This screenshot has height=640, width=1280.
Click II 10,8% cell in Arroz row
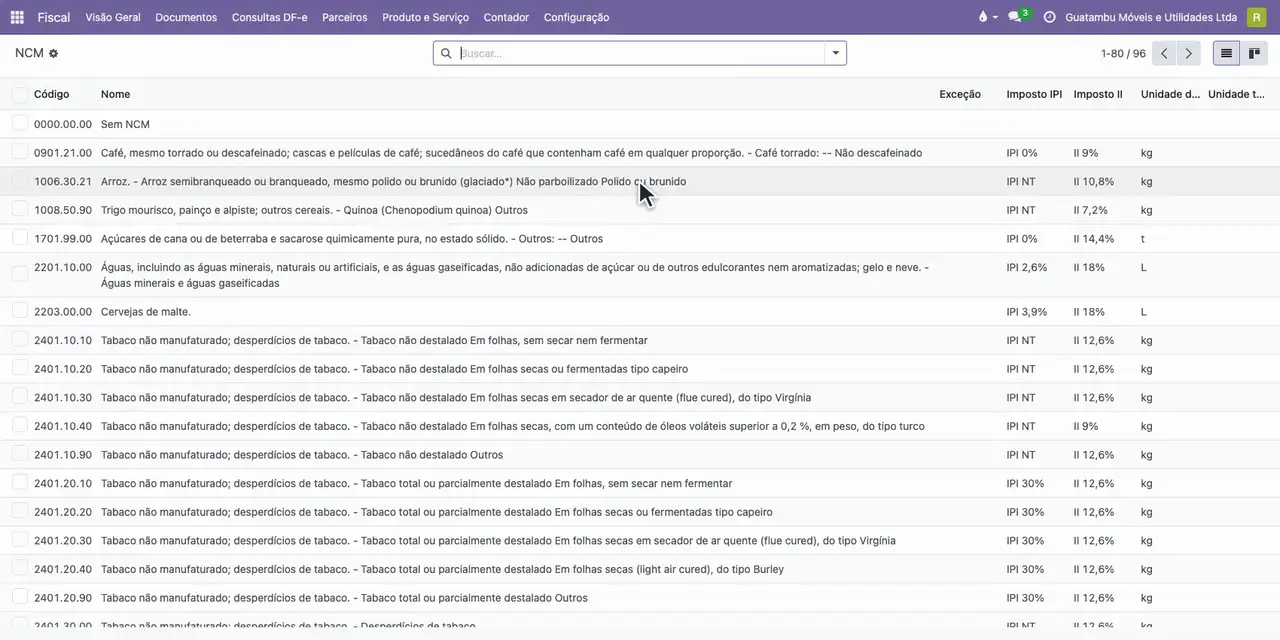coord(1093,181)
